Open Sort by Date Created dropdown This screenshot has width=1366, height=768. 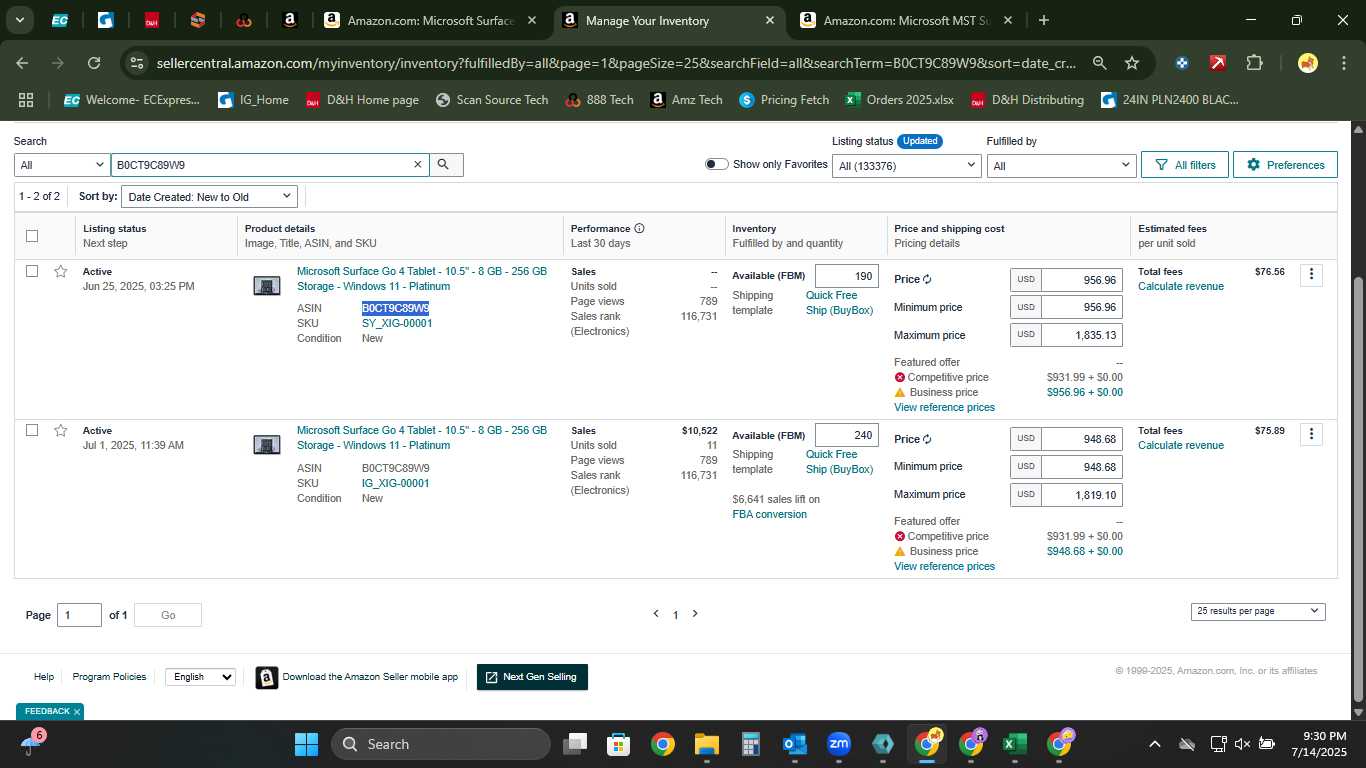210,196
